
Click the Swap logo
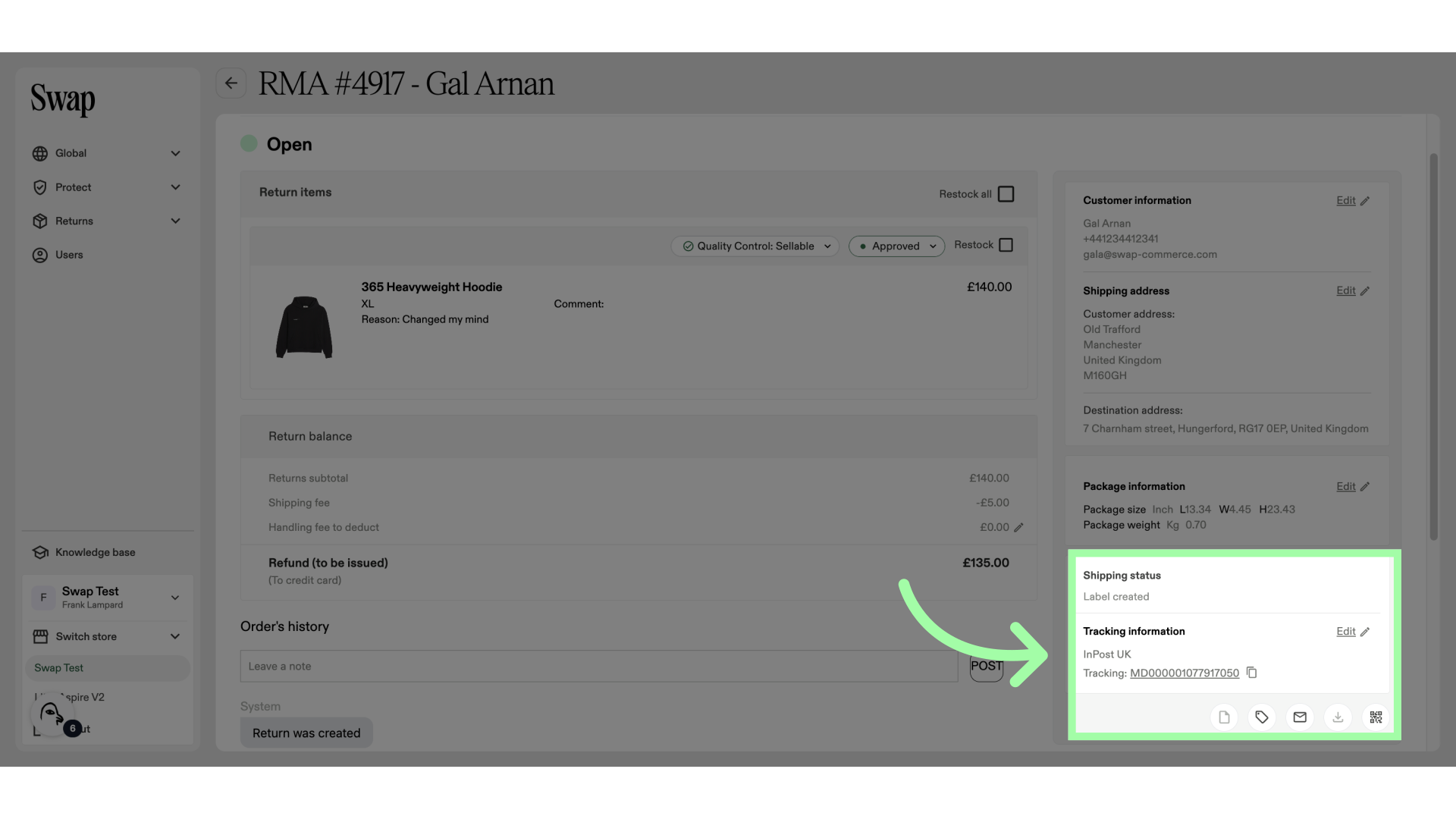63,99
